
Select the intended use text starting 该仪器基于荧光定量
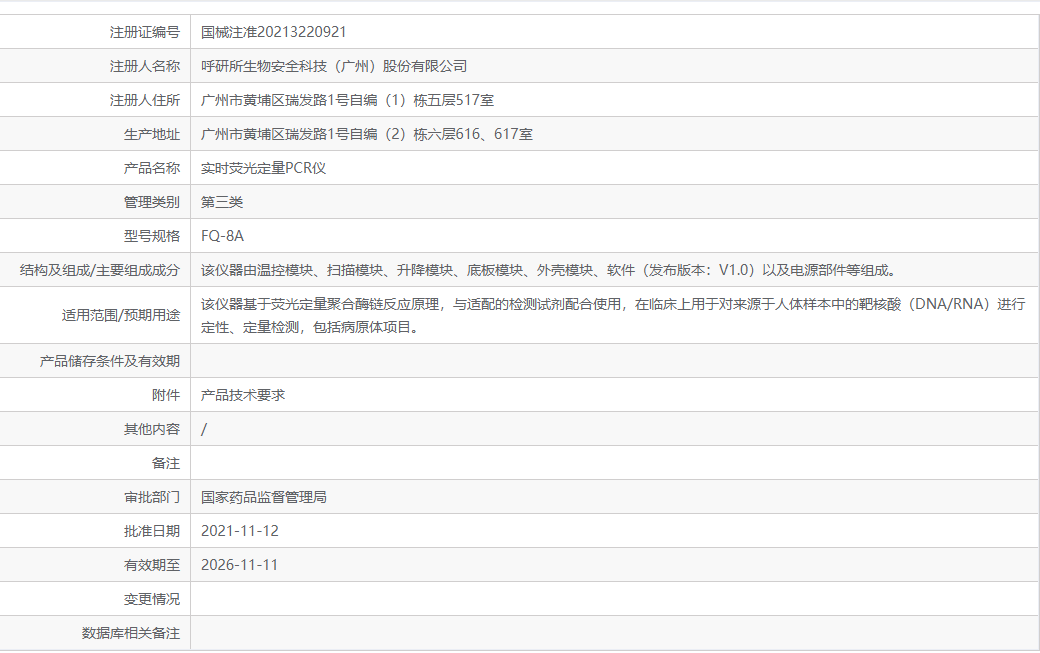[x=613, y=316]
